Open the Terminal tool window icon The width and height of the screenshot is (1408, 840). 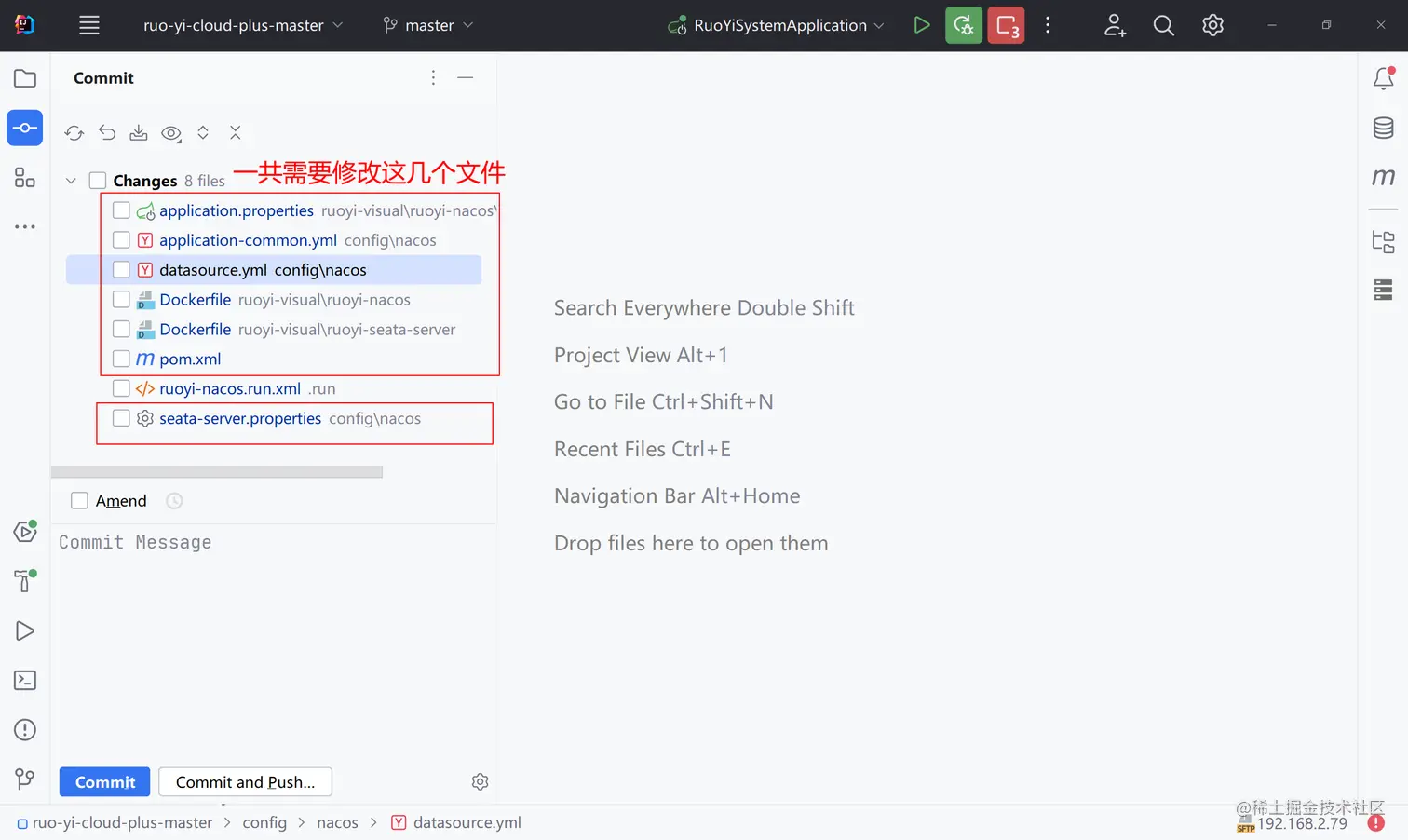point(25,681)
